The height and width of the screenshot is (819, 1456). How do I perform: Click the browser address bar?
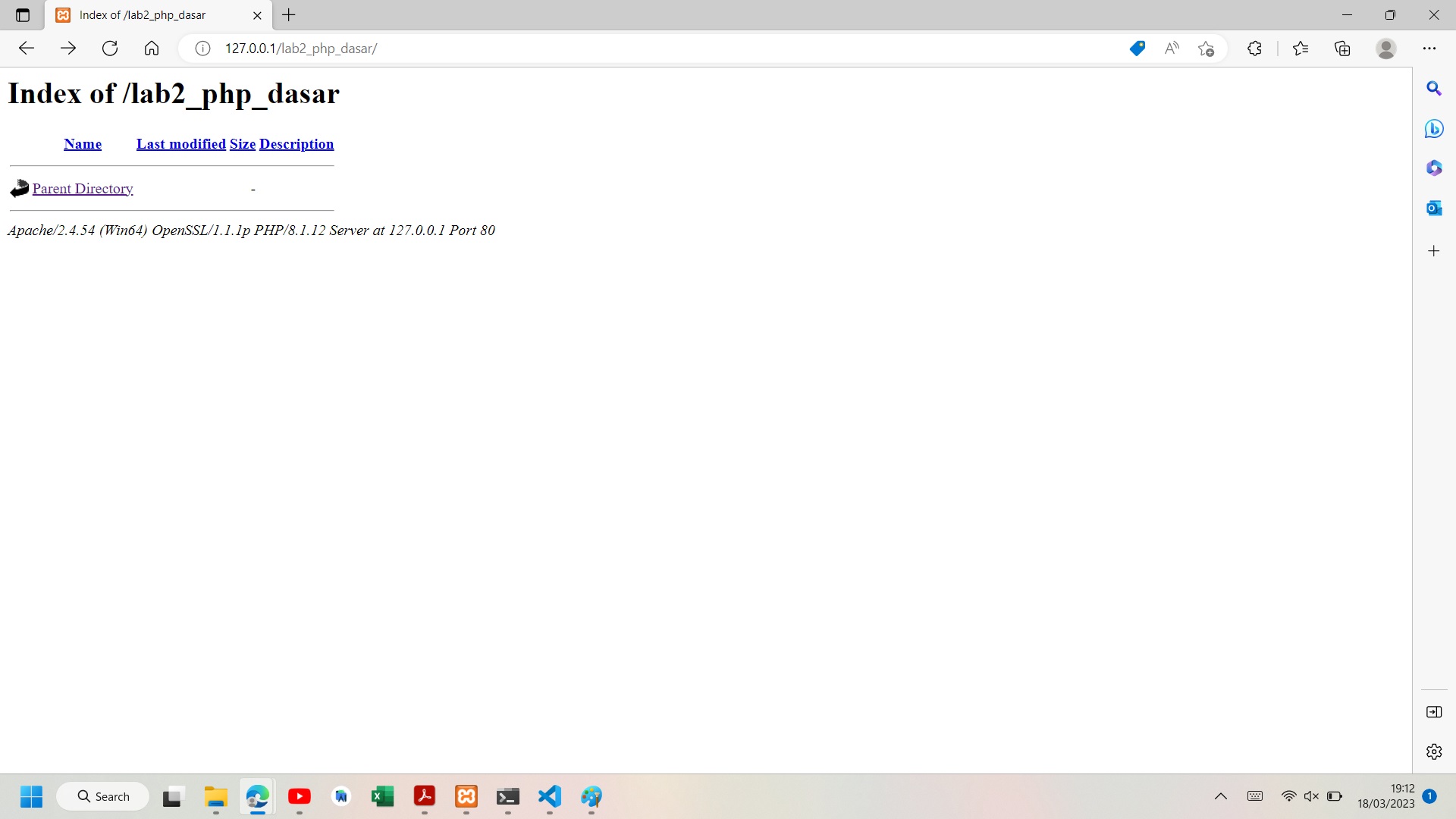(531, 48)
